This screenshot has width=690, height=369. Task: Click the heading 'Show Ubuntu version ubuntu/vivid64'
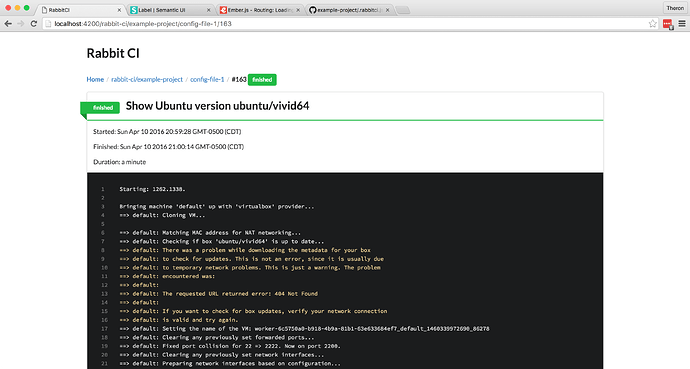[x=217, y=106]
